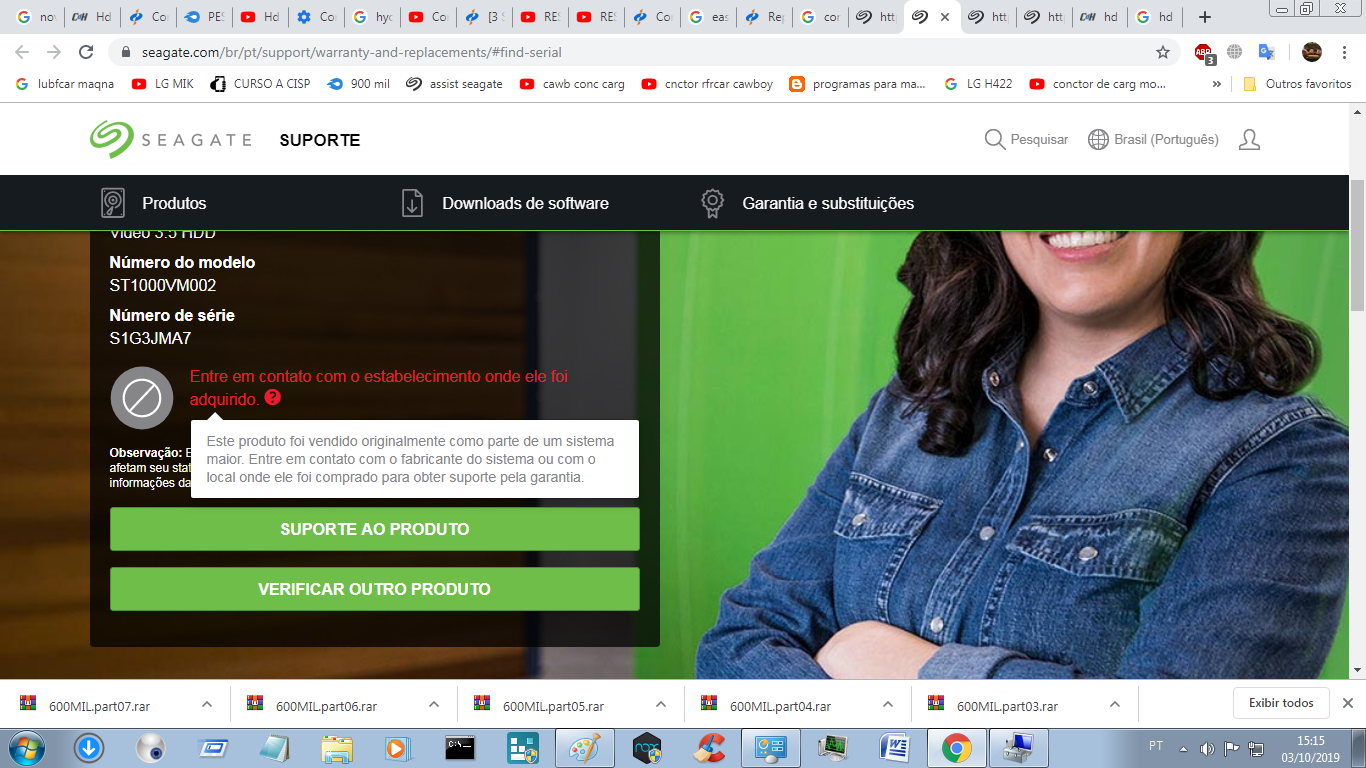Image resolution: width=1366 pixels, height=768 pixels.
Task: Show hidden system tray icons
Action: tap(1183, 748)
